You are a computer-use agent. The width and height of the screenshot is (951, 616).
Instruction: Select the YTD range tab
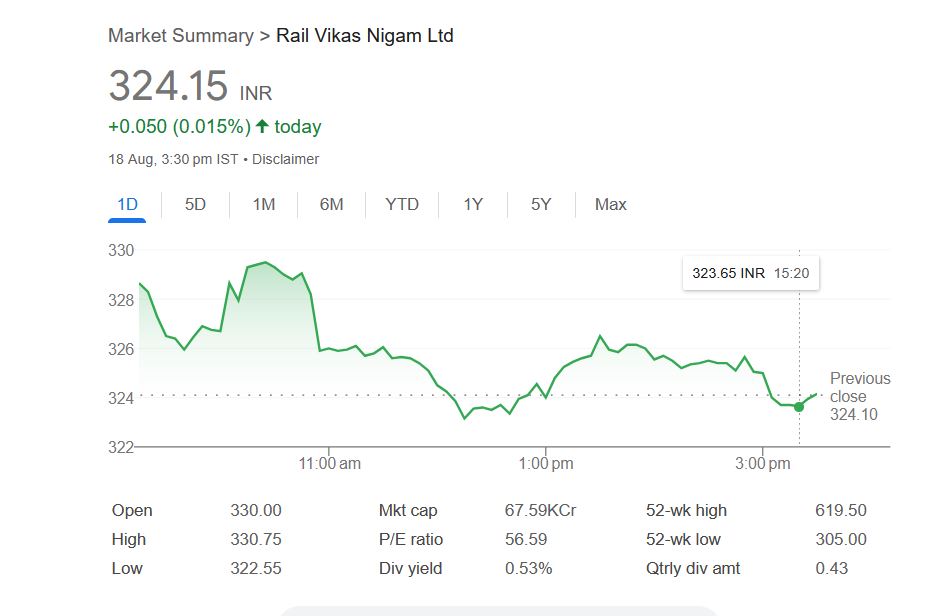402,204
